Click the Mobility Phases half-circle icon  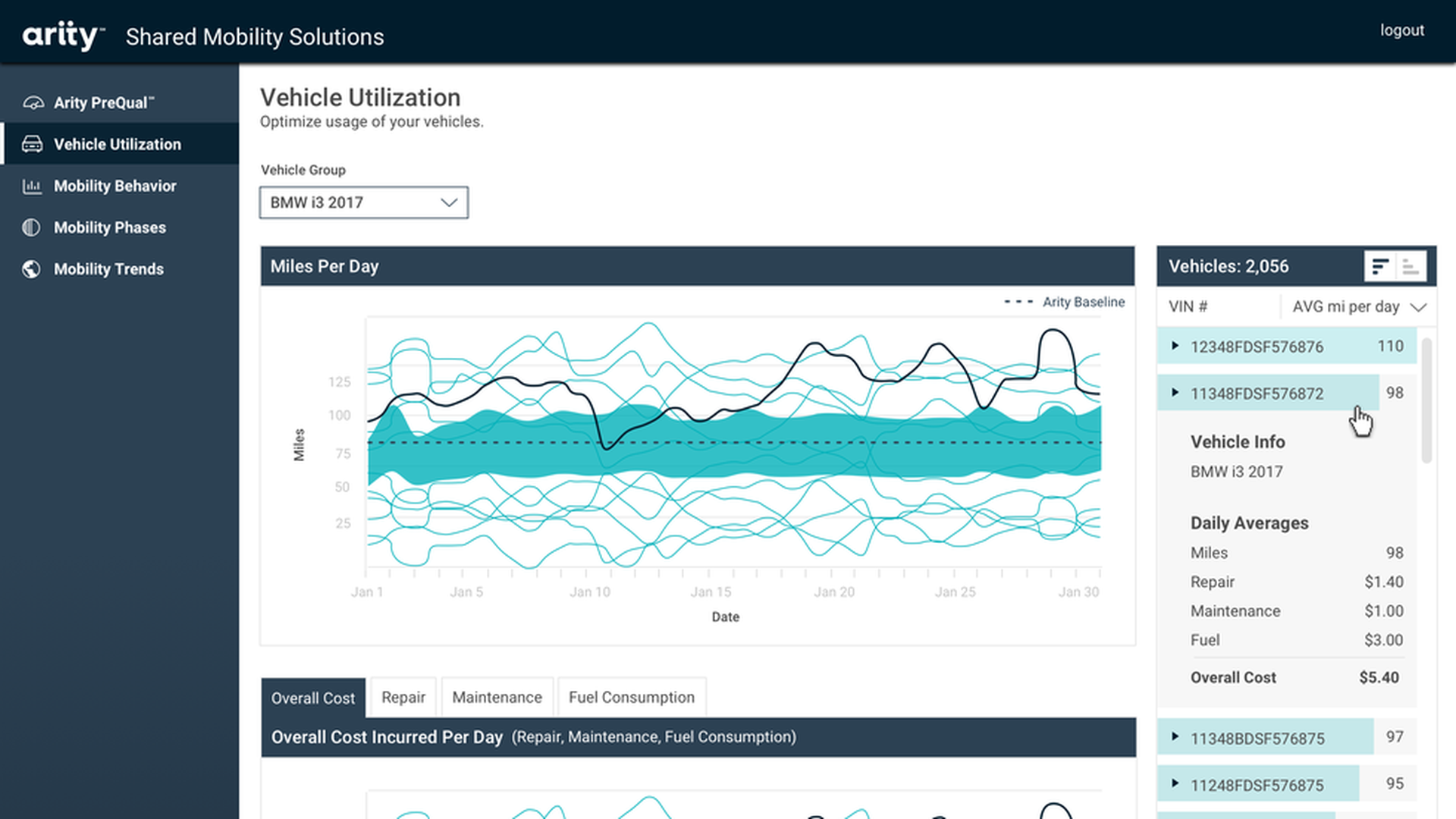coord(31,227)
